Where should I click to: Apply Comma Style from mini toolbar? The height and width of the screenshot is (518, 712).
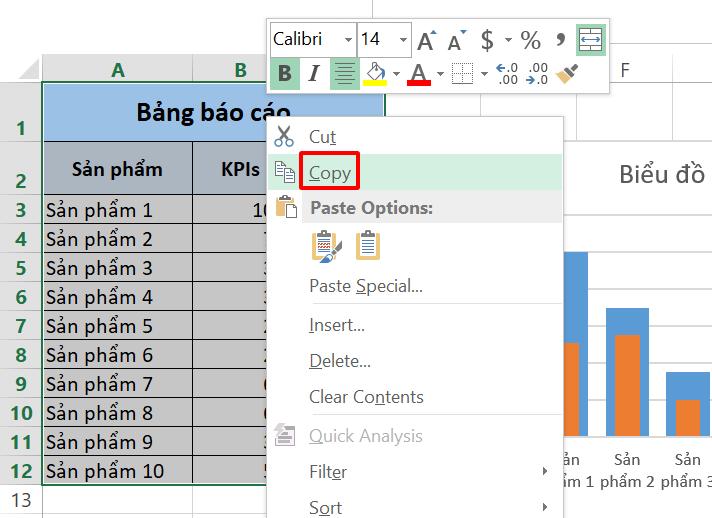pos(560,40)
